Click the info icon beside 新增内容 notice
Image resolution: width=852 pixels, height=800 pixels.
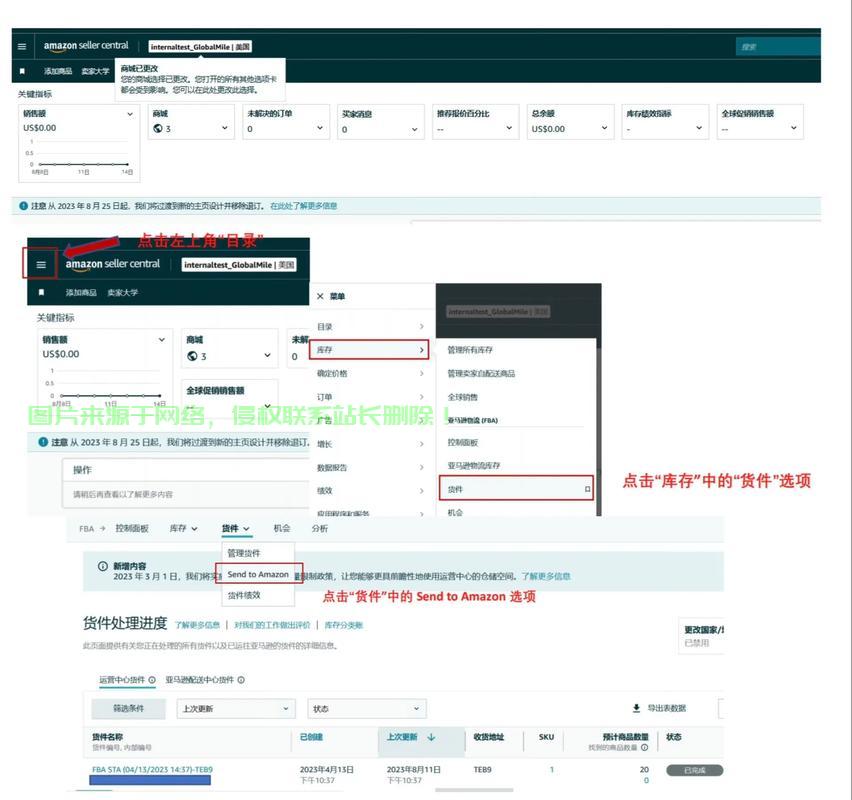pyautogui.click(x=102, y=566)
